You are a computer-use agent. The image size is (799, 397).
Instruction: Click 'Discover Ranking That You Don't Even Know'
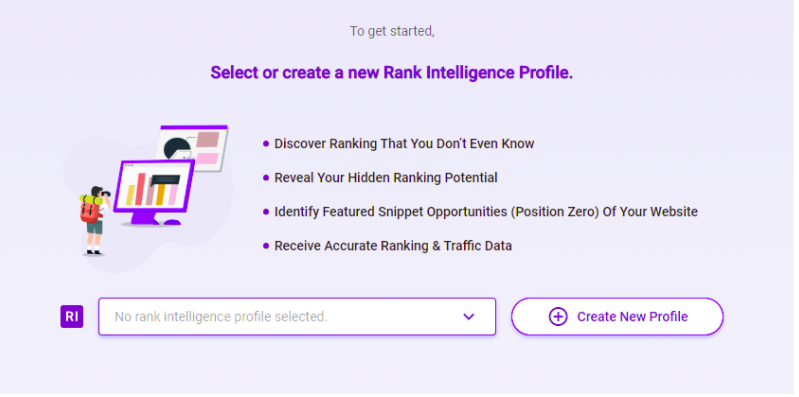click(x=404, y=144)
